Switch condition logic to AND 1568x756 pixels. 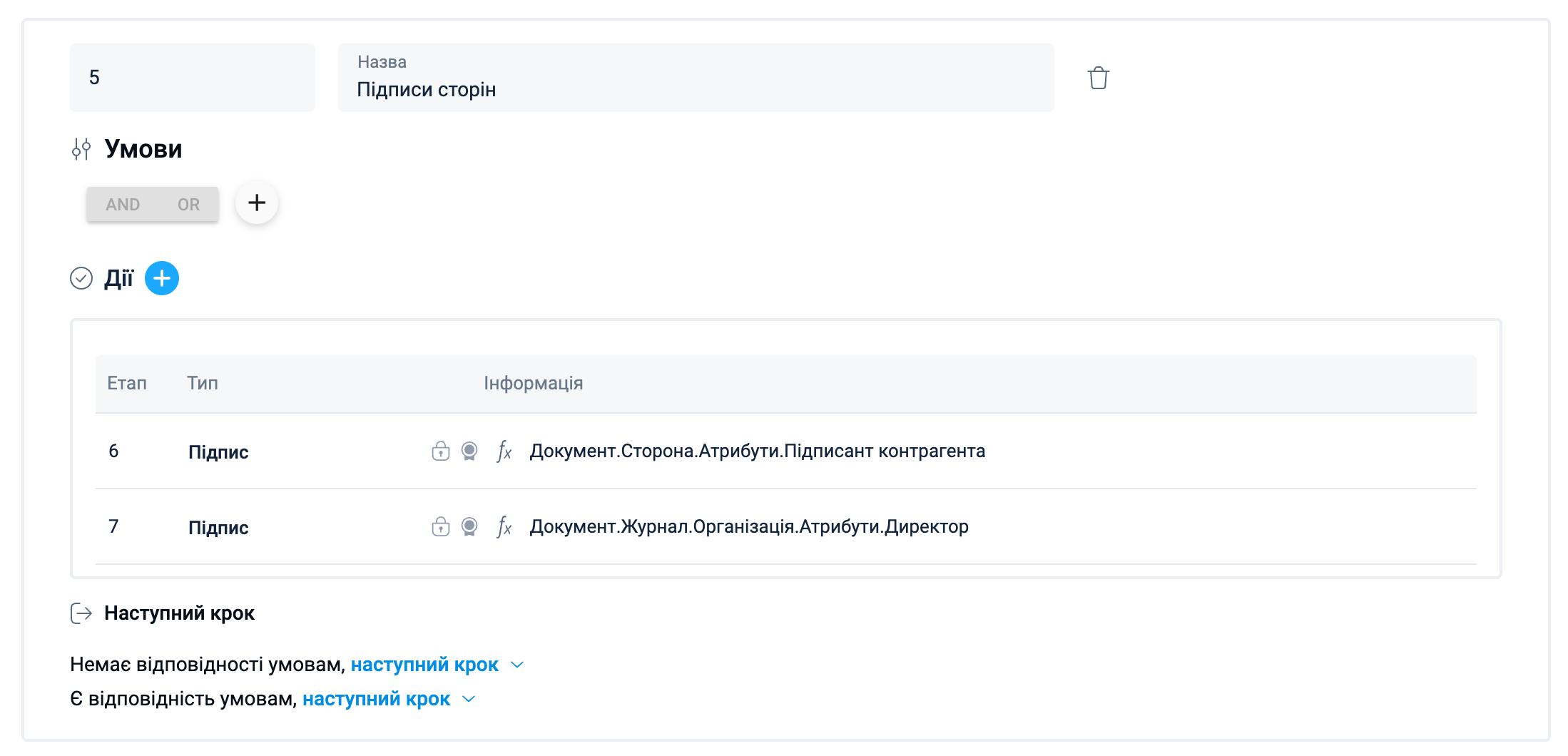click(x=123, y=205)
